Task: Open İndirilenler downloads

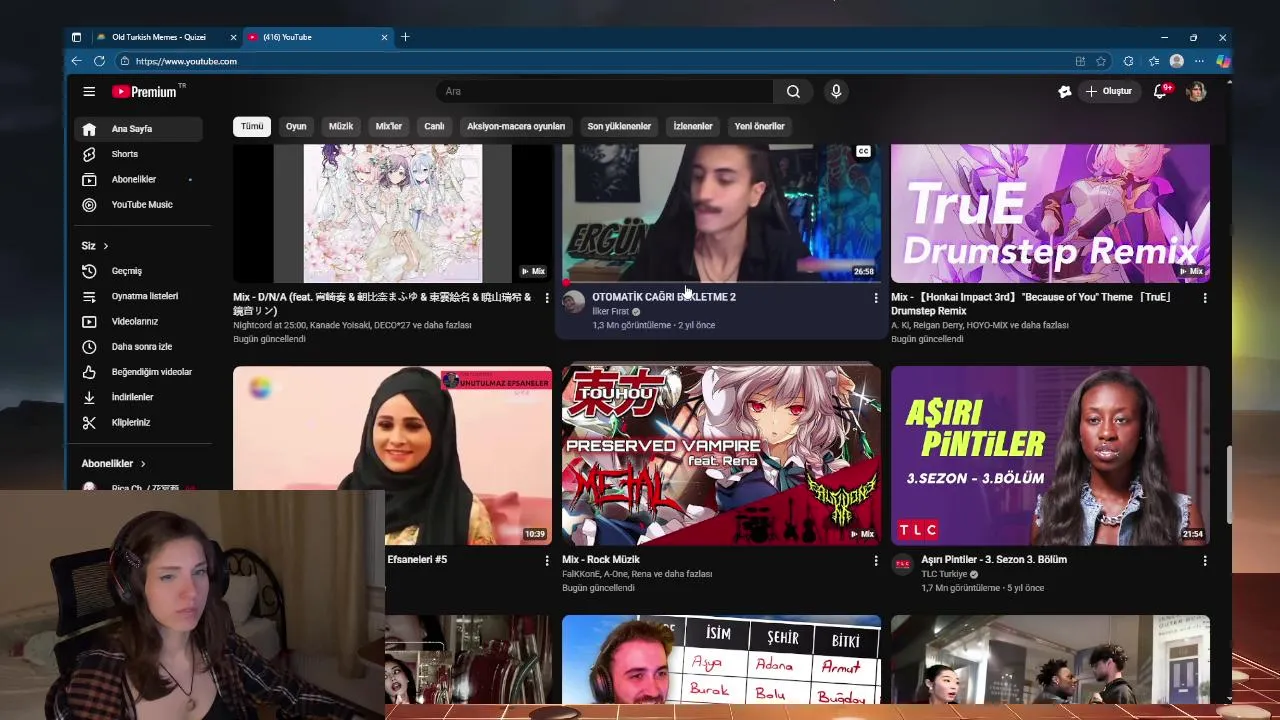Action: click(x=138, y=397)
